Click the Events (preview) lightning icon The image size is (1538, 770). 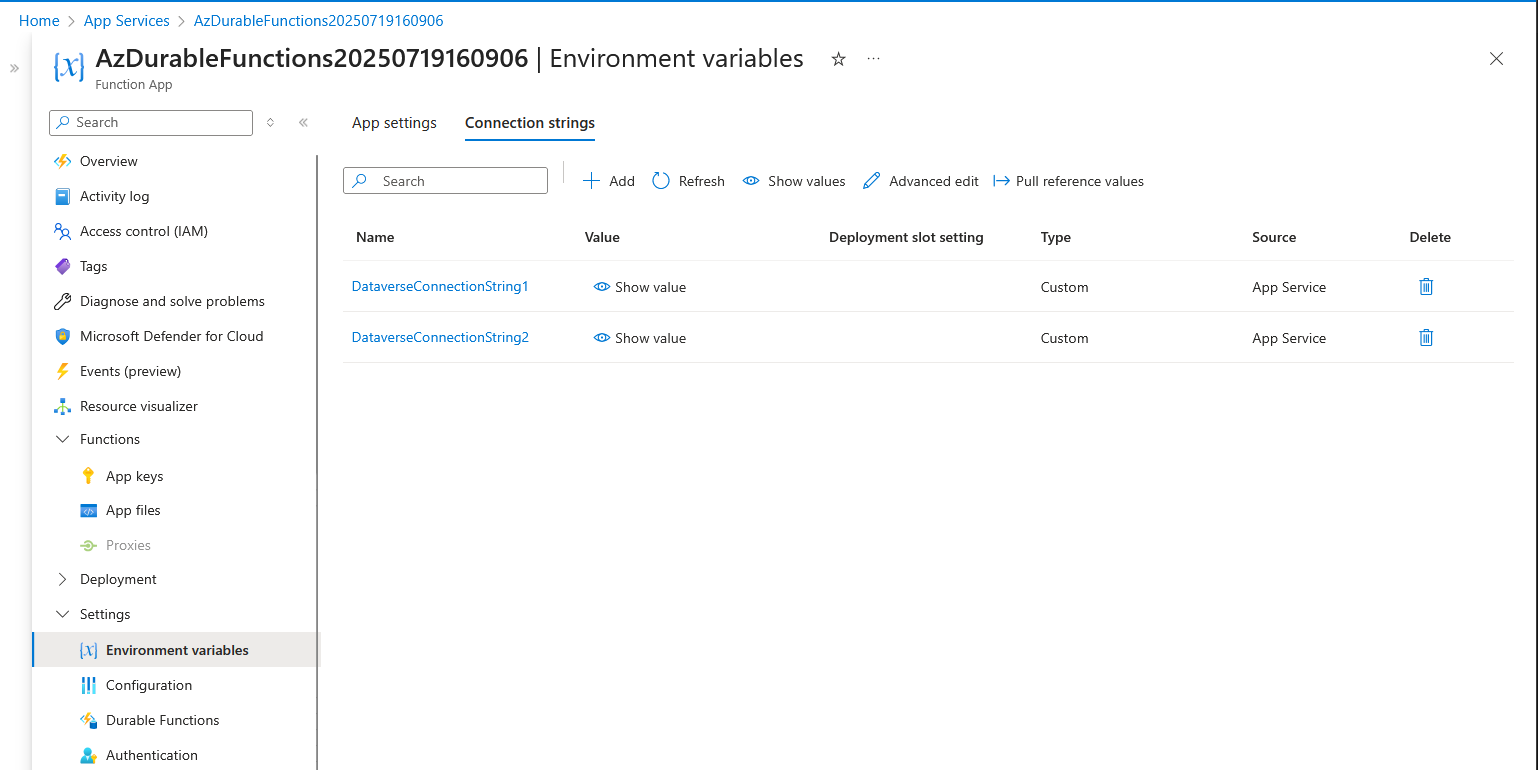[62, 371]
